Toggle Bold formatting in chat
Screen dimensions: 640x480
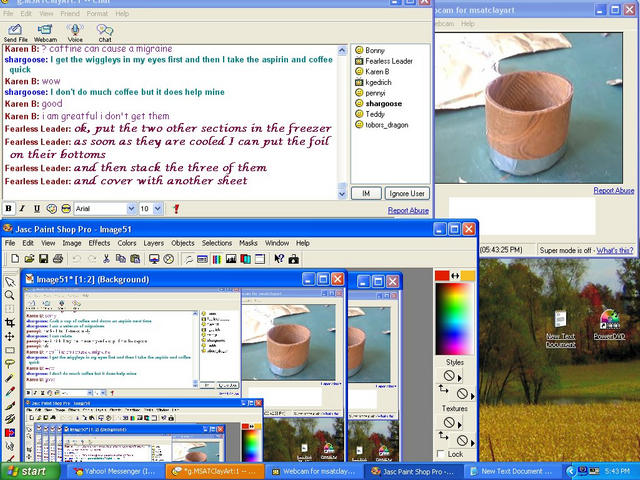(x=8, y=209)
